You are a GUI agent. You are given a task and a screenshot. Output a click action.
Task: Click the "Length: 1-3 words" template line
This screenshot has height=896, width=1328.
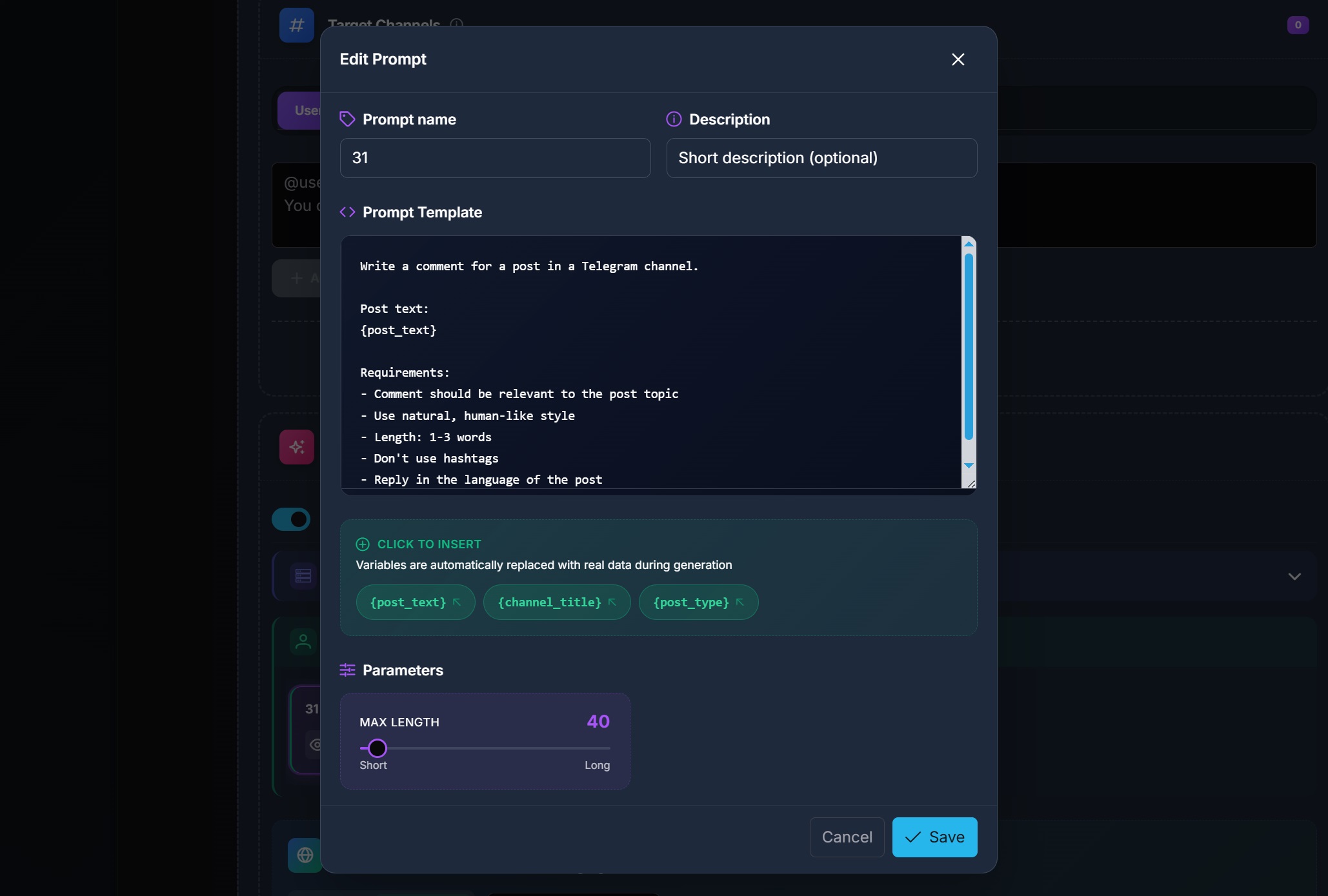(x=426, y=437)
